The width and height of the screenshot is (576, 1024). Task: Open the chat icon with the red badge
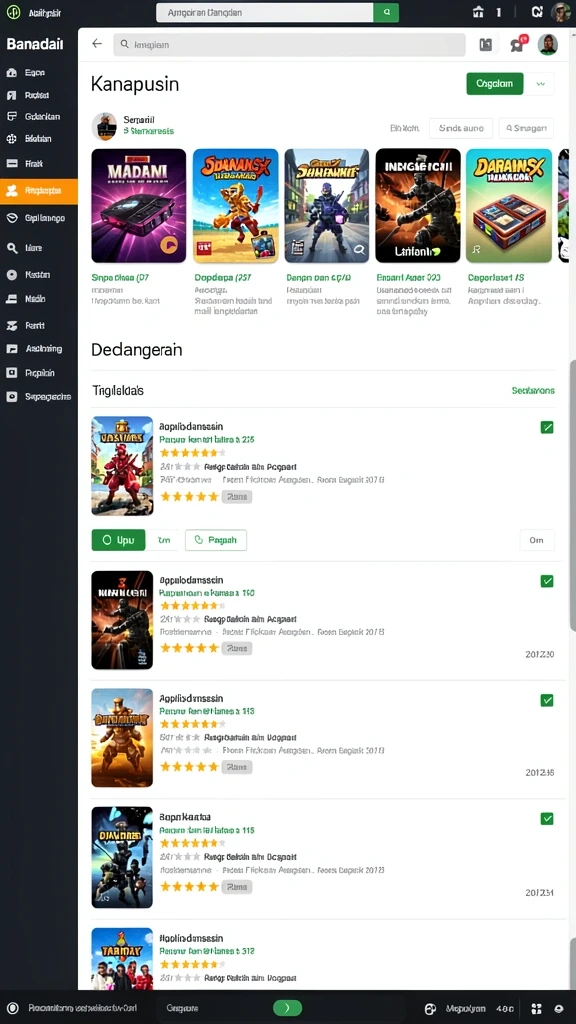pos(518,44)
